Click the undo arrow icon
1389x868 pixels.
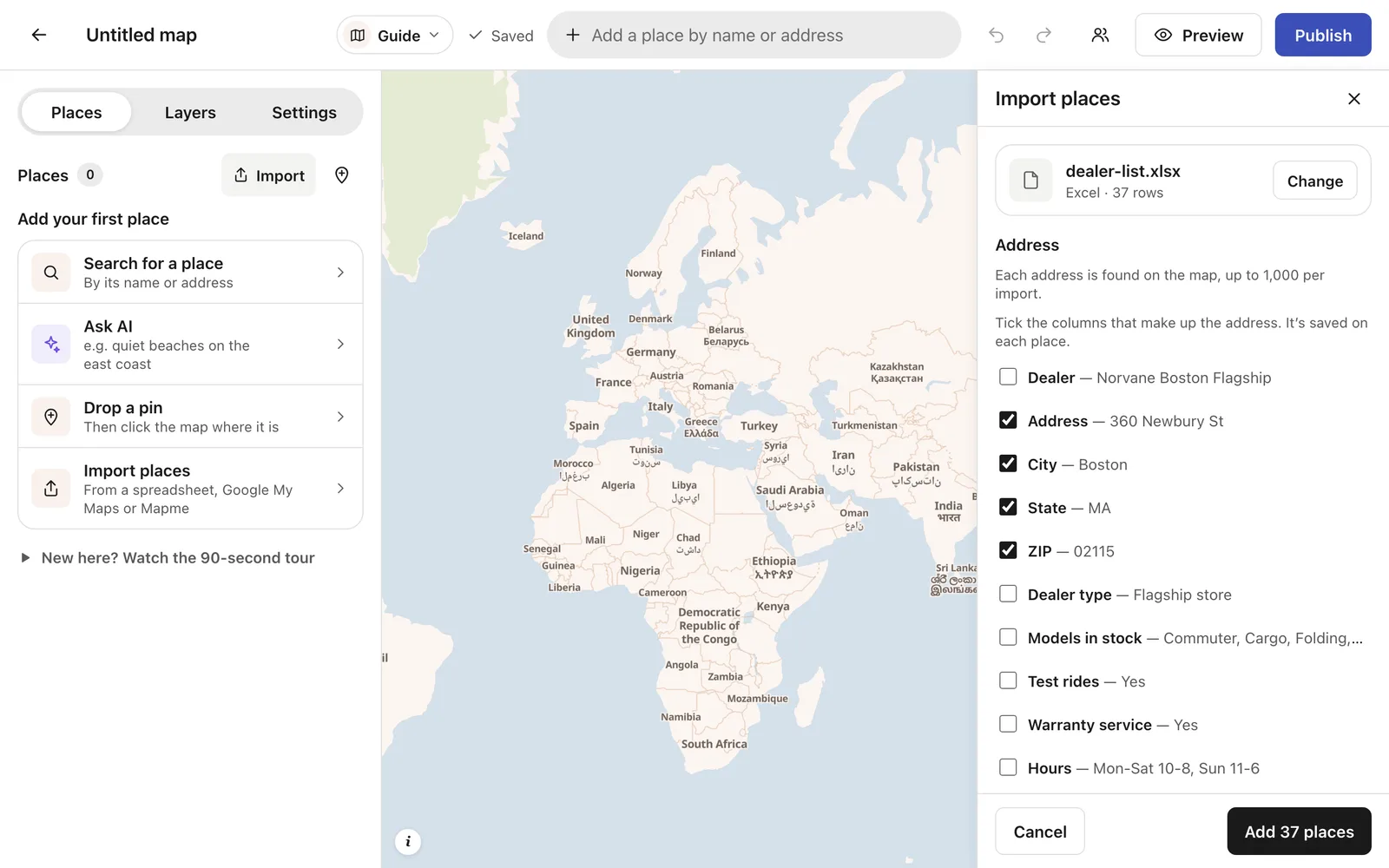[996, 35]
